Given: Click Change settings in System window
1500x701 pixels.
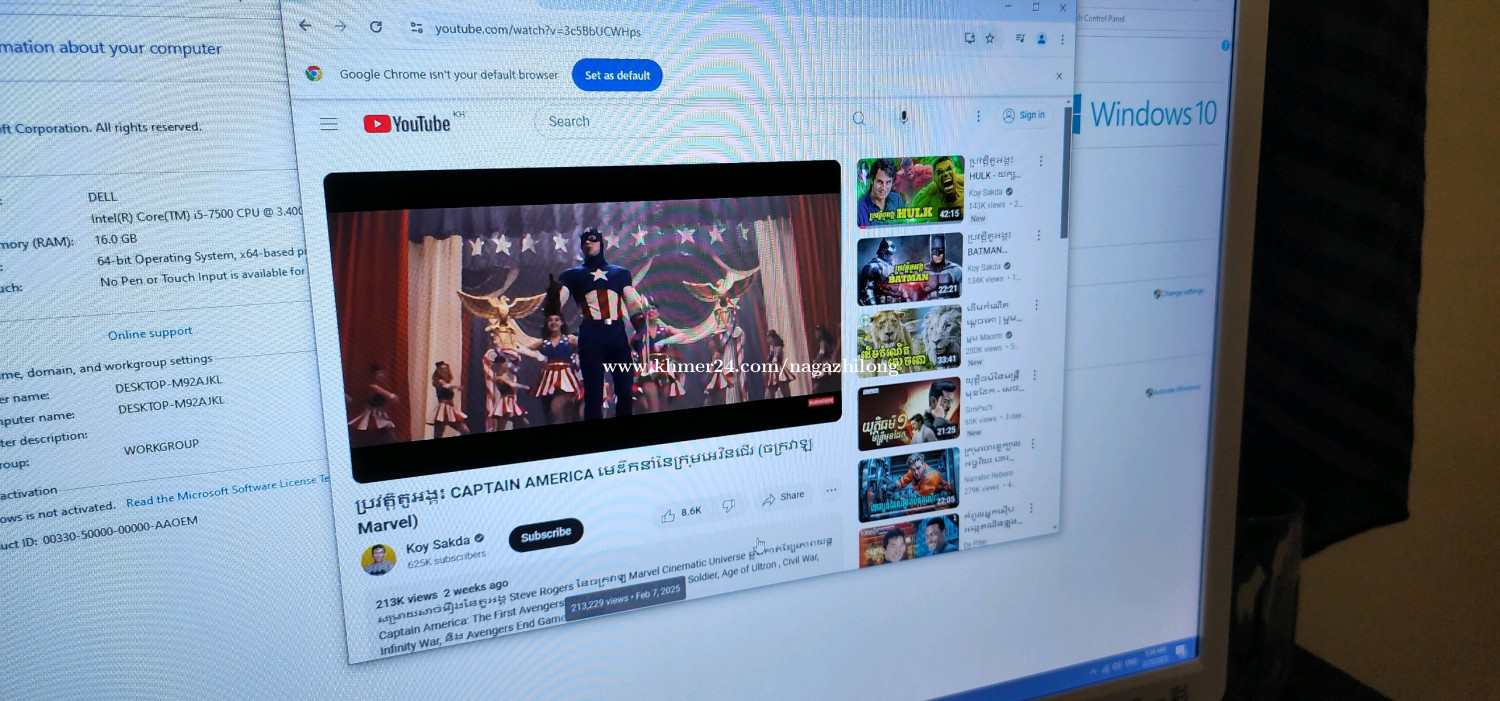Looking at the screenshot, I should (x=1180, y=293).
